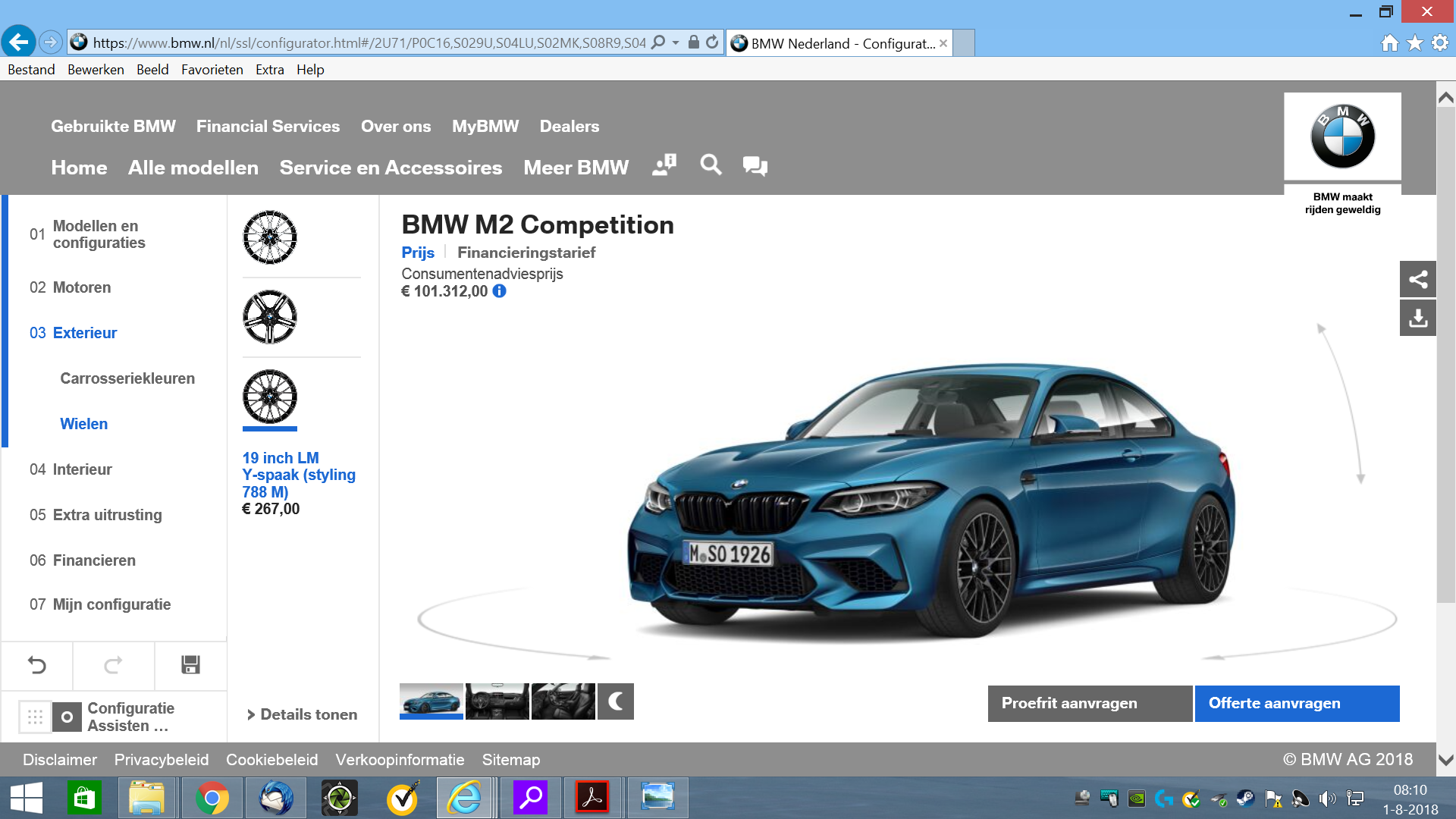Image resolution: width=1456 pixels, height=819 pixels.
Task: Go to Home in main navigation
Action: tap(79, 168)
